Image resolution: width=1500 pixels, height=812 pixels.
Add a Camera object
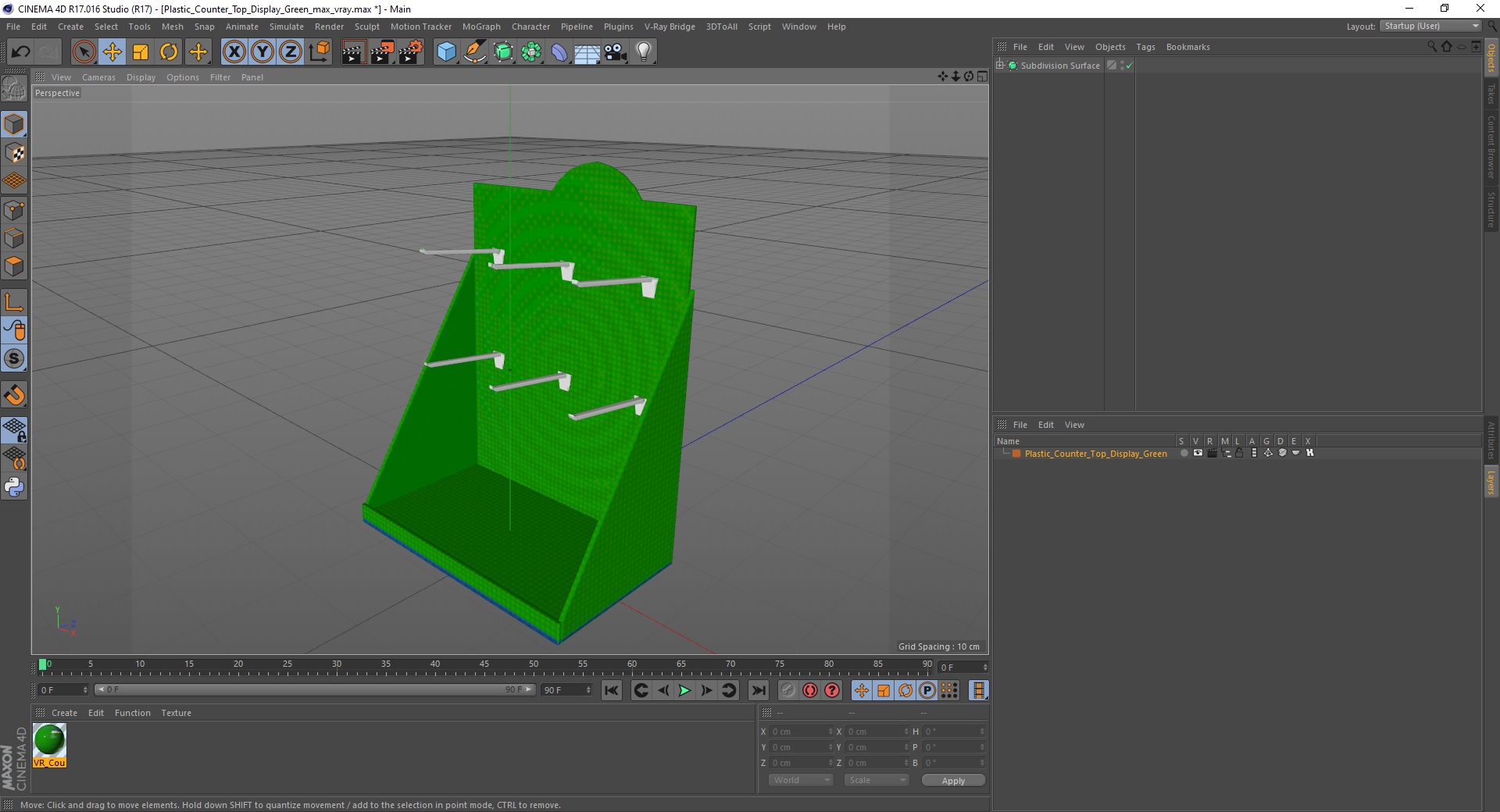tap(616, 52)
